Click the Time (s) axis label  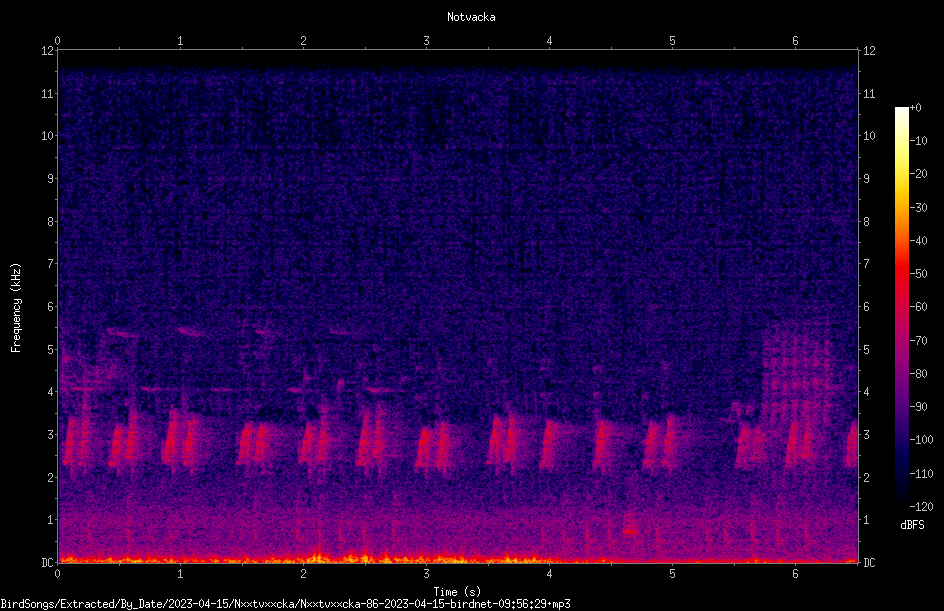coord(457,592)
